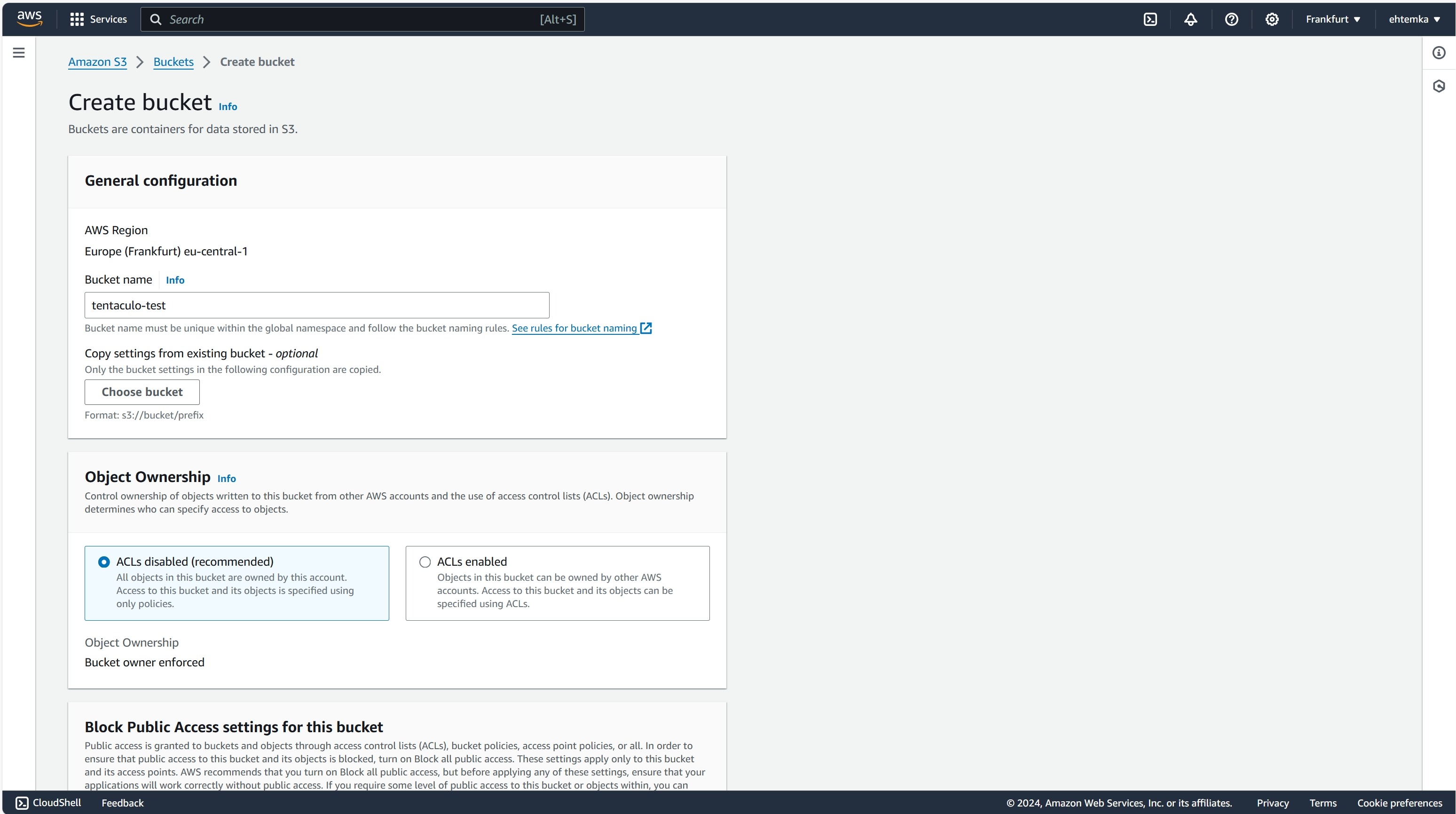Click the General configuration heading
This screenshot has width=1456, height=814.
pyautogui.click(x=161, y=180)
